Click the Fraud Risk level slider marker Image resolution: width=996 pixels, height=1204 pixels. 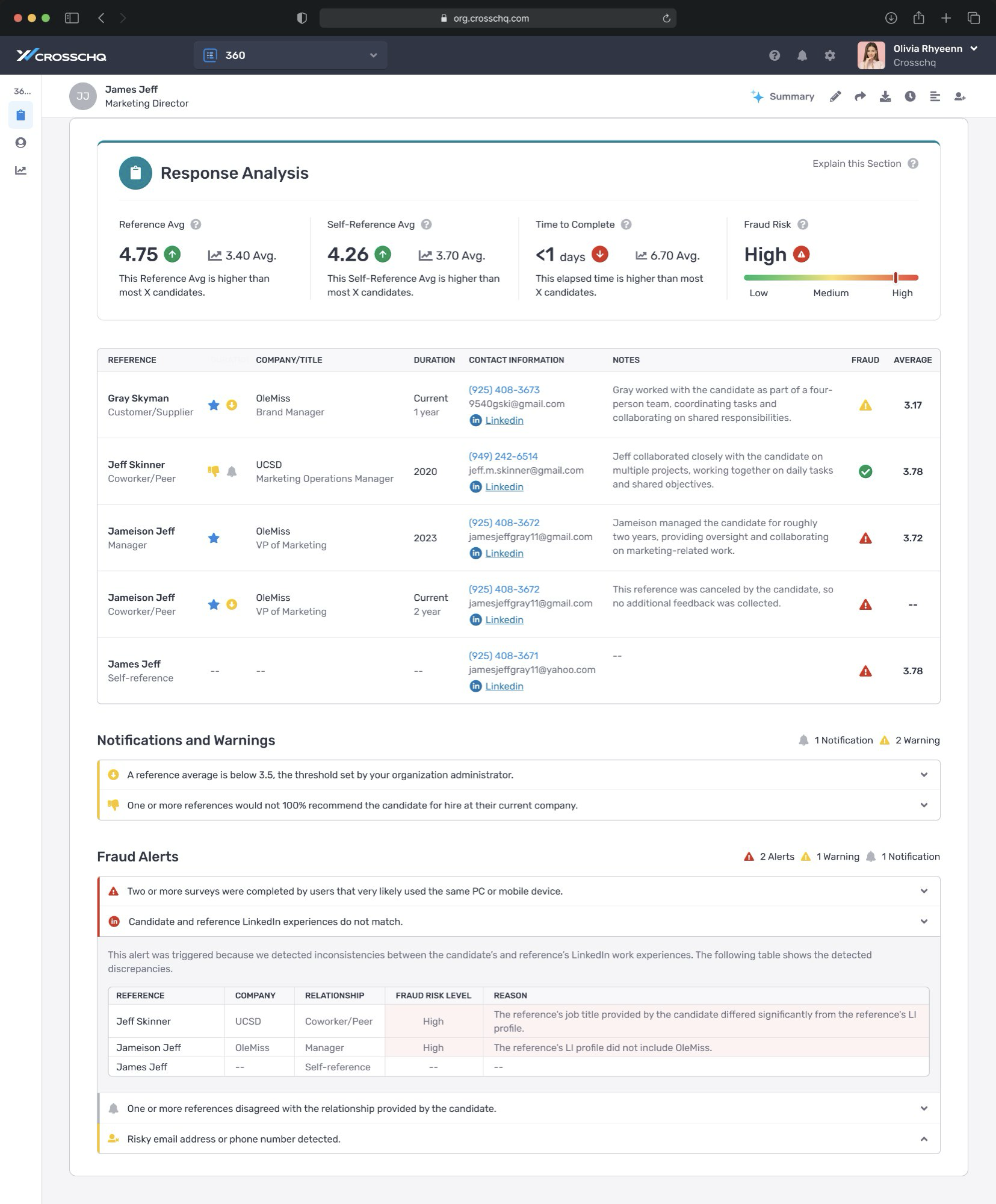coord(895,278)
